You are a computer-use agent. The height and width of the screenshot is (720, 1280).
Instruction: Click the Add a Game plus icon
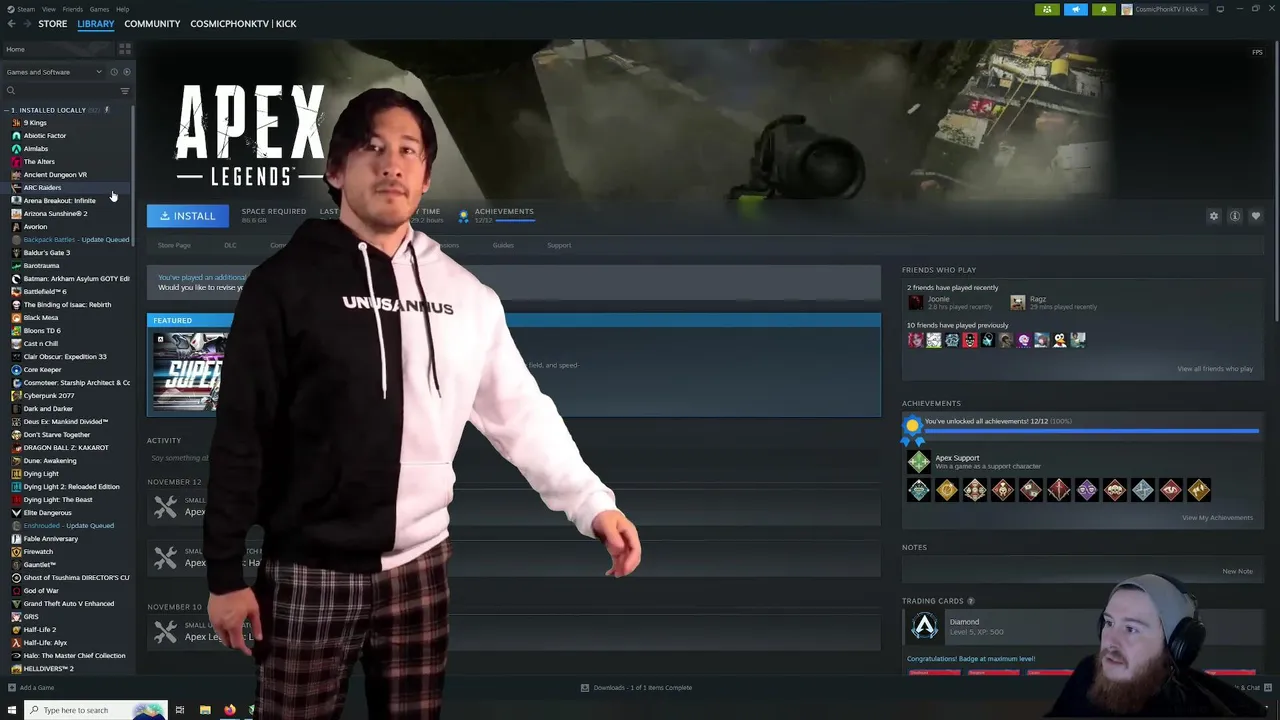click(12, 688)
